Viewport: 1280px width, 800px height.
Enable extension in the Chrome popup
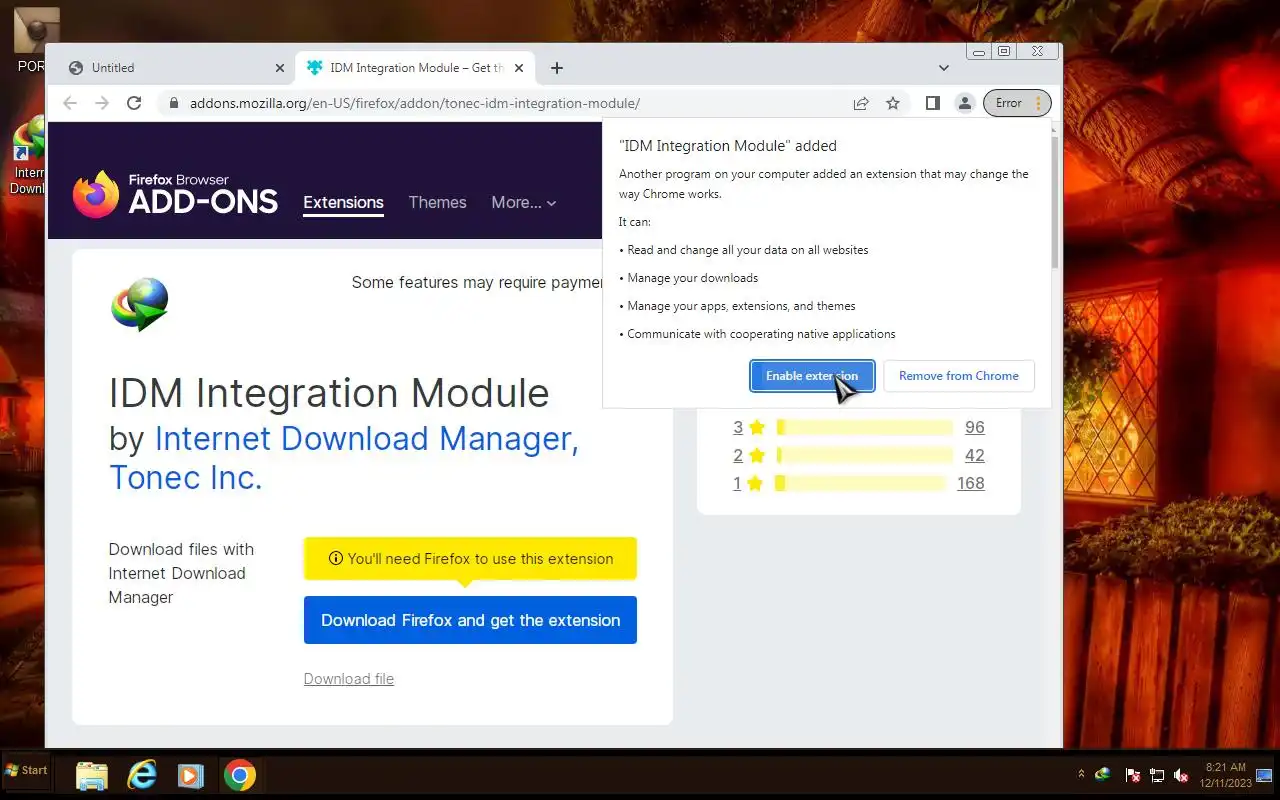click(x=812, y=376)
